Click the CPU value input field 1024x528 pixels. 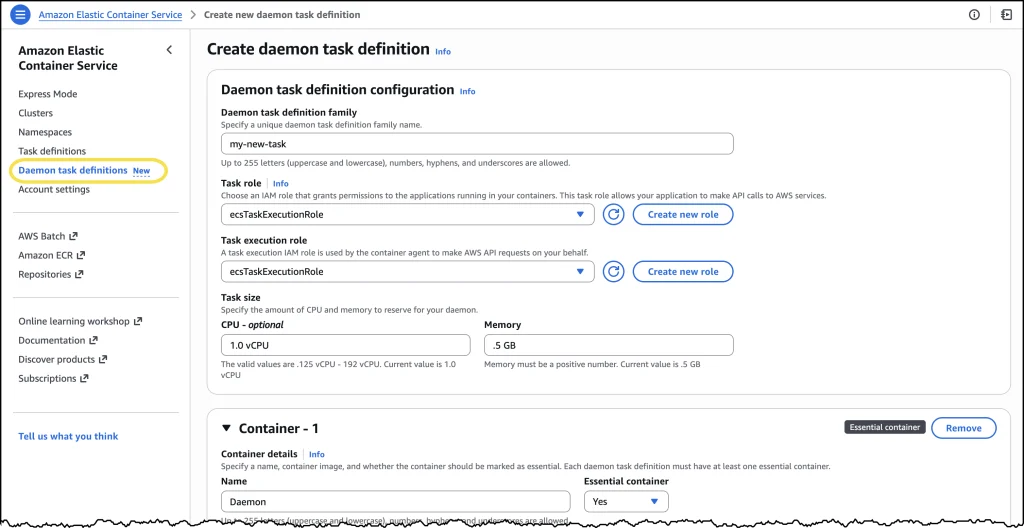[345, 345]
